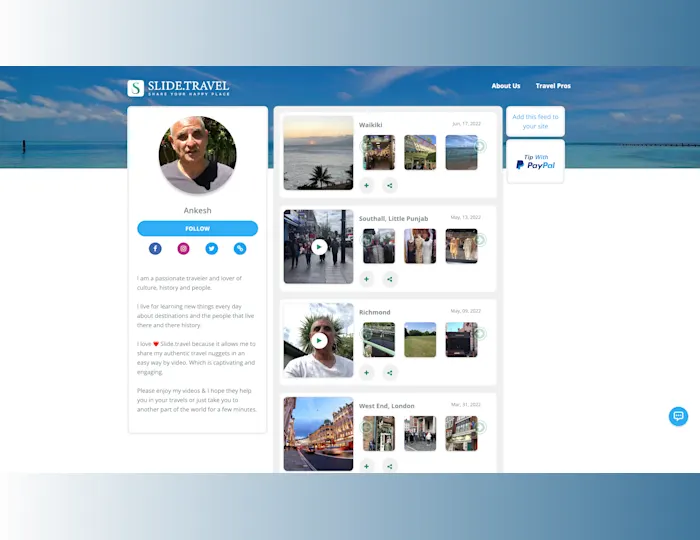Viewport: 700px width, 540px height.
Task: Click the Mar, 31, 2022 date
Action: [466, 405]
